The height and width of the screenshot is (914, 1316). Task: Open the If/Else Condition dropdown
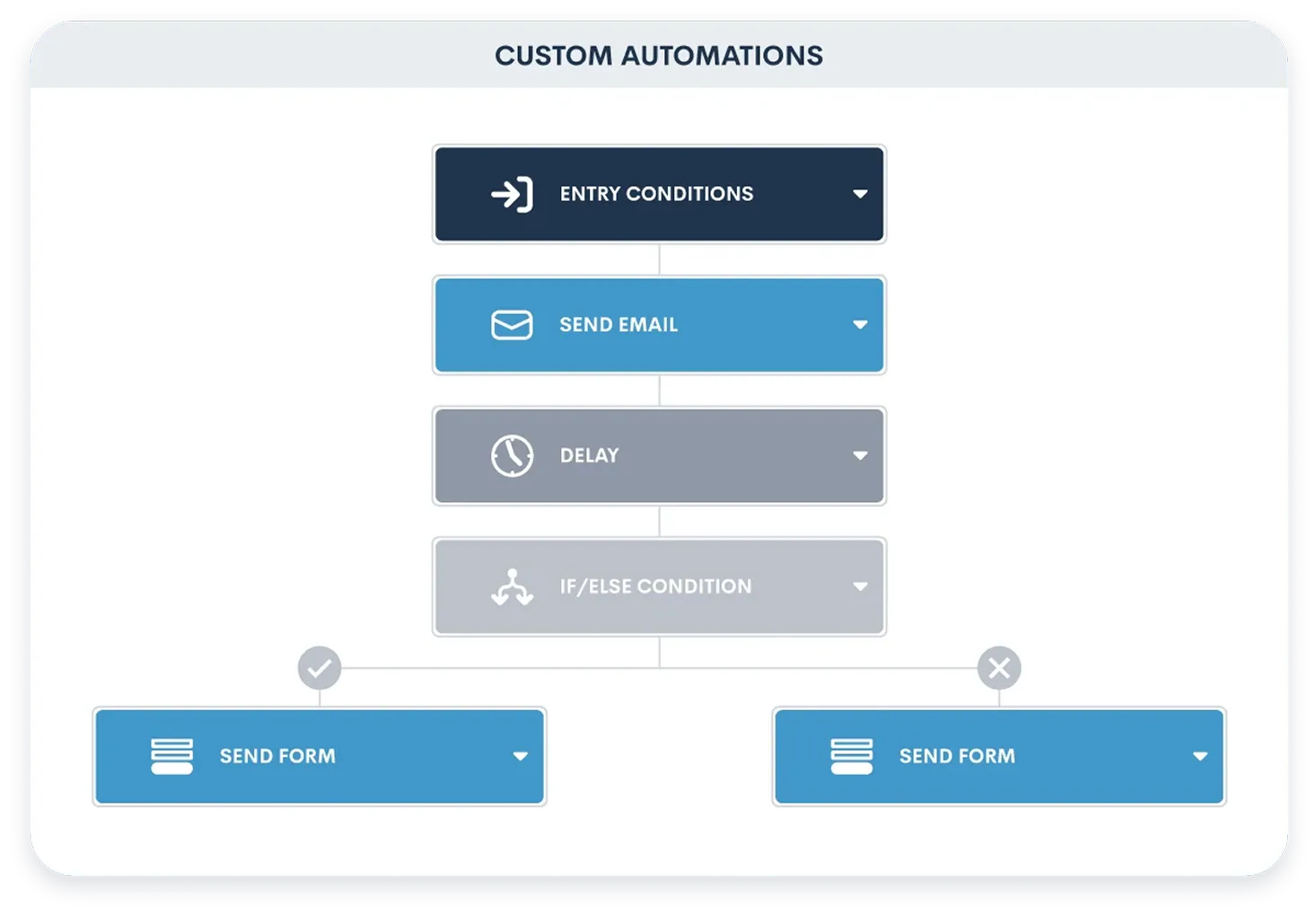point(859,586)
